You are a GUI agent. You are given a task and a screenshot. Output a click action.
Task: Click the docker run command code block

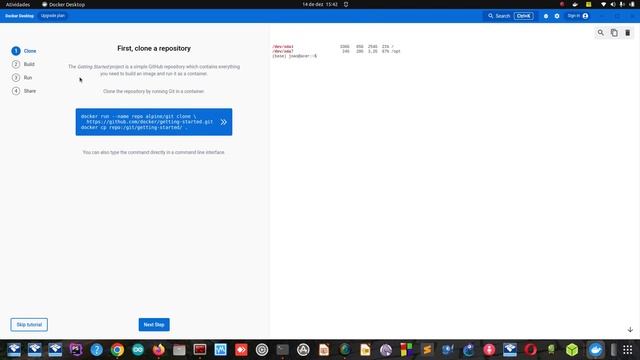(154, 122)
